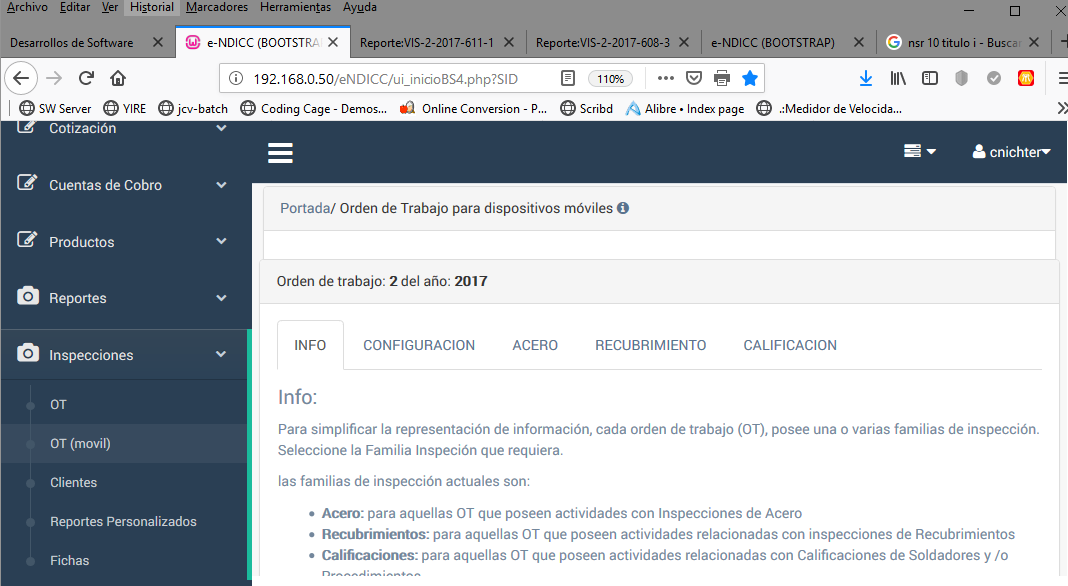The height and width of the screenshot is (586, 1068).
Task: Open the server list dropdown in header
Action: pos(919,151)
